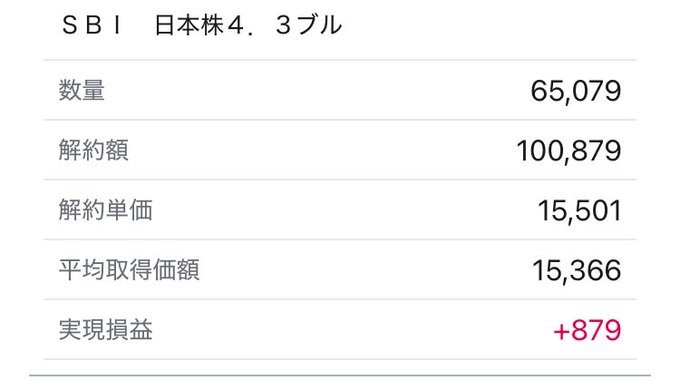Click divider between 数量 and 解約額 rows
This screenshot has height=390, width=680.
click(340, 120)
